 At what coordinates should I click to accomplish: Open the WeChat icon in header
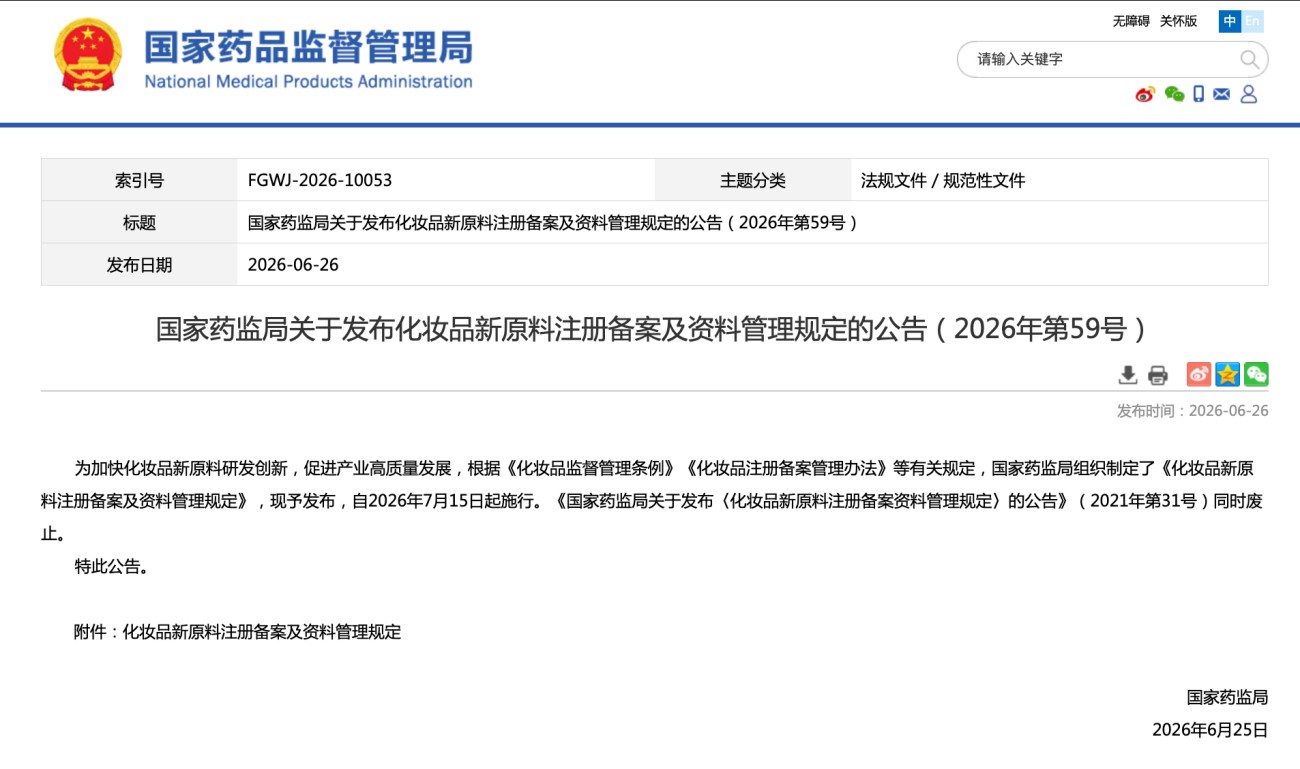1174,94
